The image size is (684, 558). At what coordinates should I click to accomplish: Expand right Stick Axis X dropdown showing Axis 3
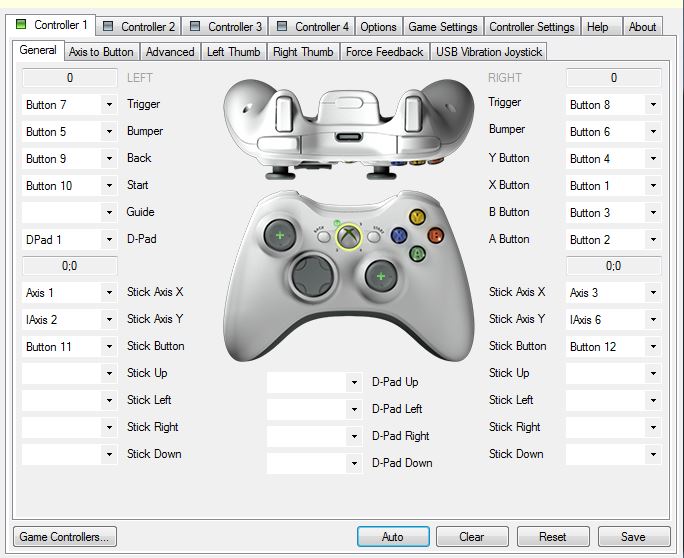coord(613,293)
